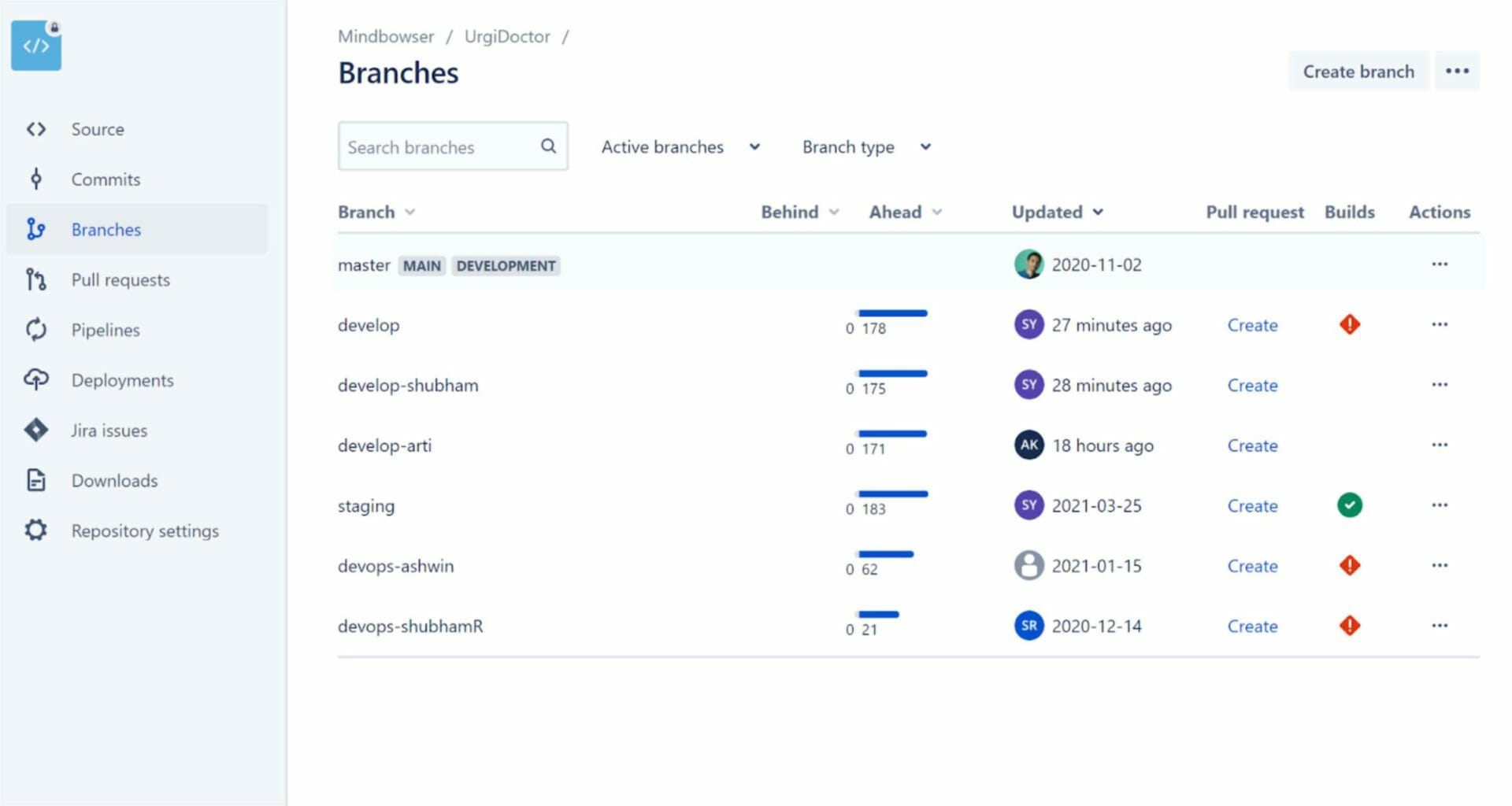This screenshot has height=806, width=1512.
Task: Open failed build status for devops-shubhamR
Action: tap(1350, 626)
